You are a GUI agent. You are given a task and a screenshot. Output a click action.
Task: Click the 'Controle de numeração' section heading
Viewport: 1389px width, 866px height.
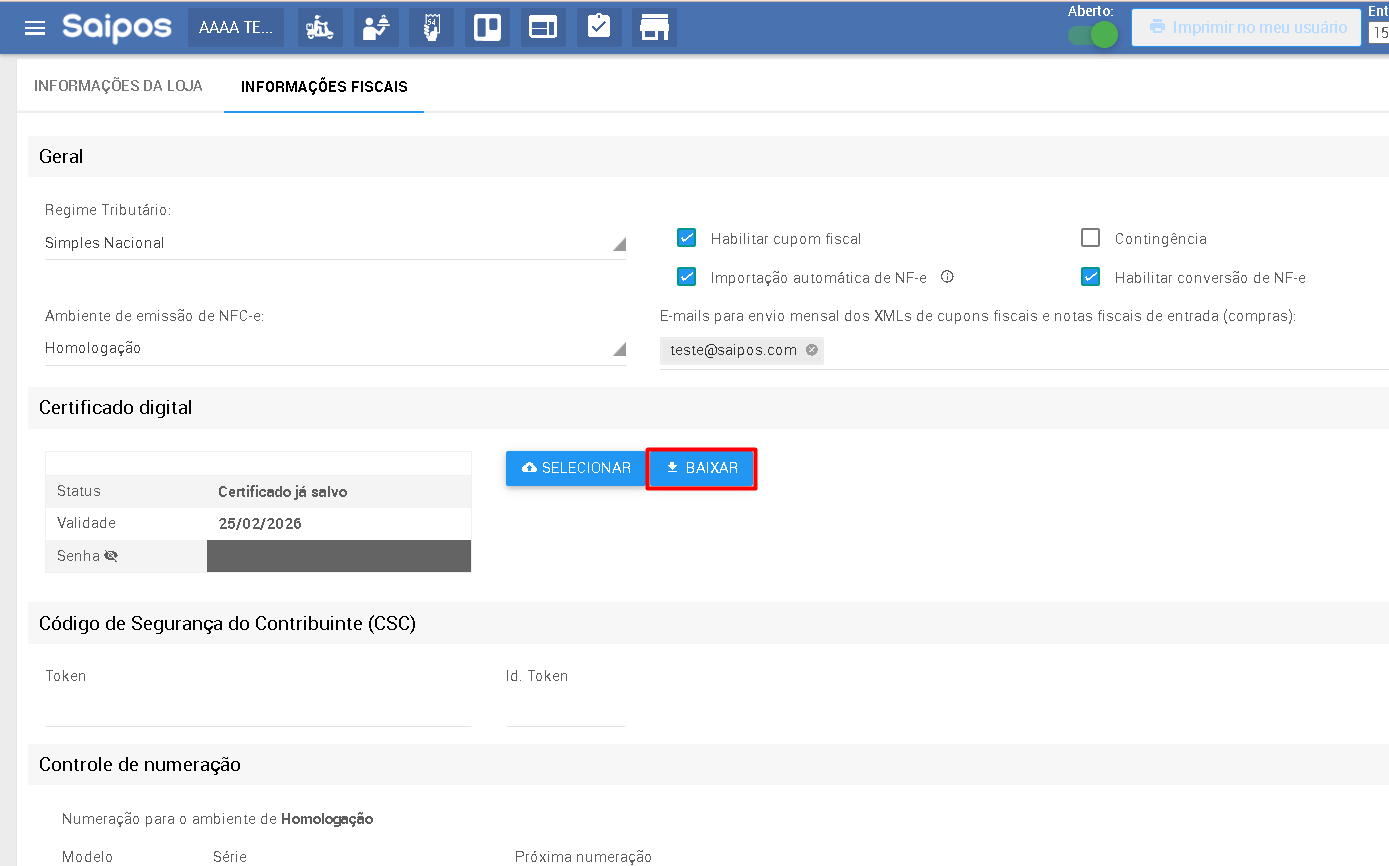(140, 765)
